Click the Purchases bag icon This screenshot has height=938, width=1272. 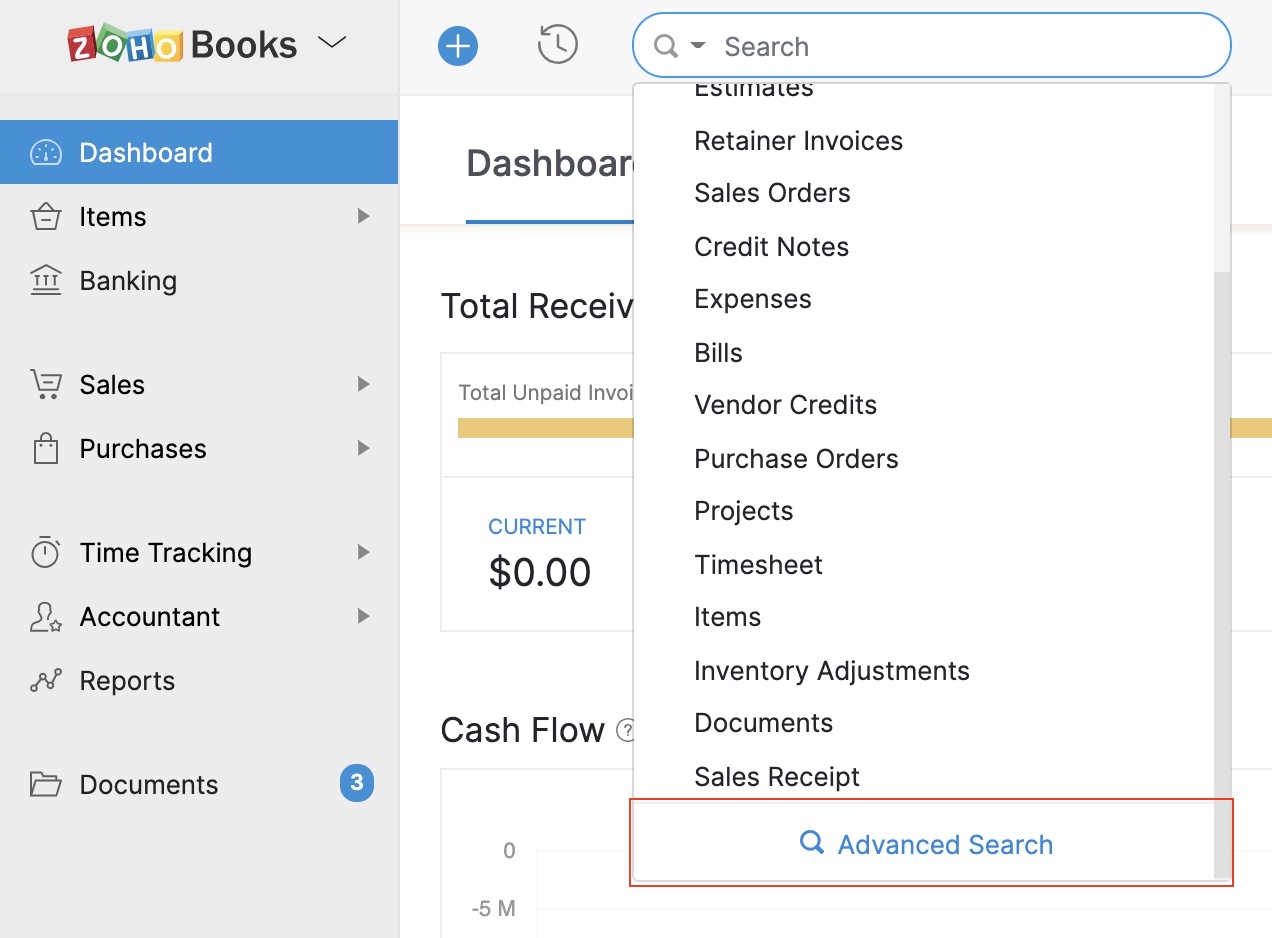click(44, 448)
